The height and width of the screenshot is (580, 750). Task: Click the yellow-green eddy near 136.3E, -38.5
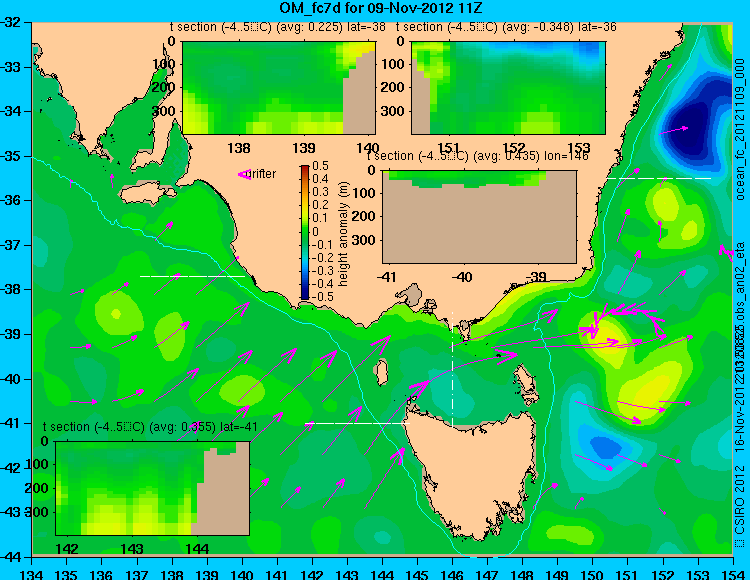pos(118,314)
